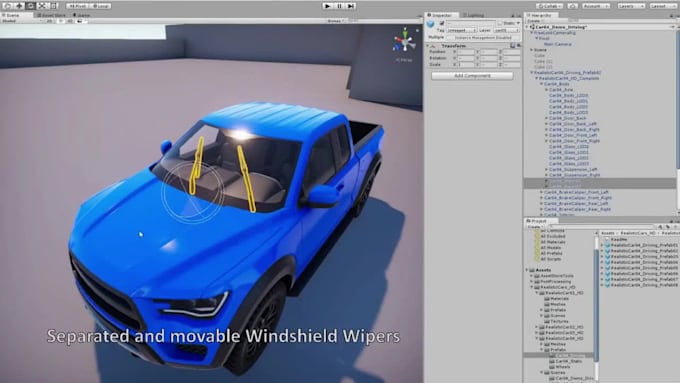
Task: Switch to the Hierarchy tab
Action: click(x=541, y=15)
